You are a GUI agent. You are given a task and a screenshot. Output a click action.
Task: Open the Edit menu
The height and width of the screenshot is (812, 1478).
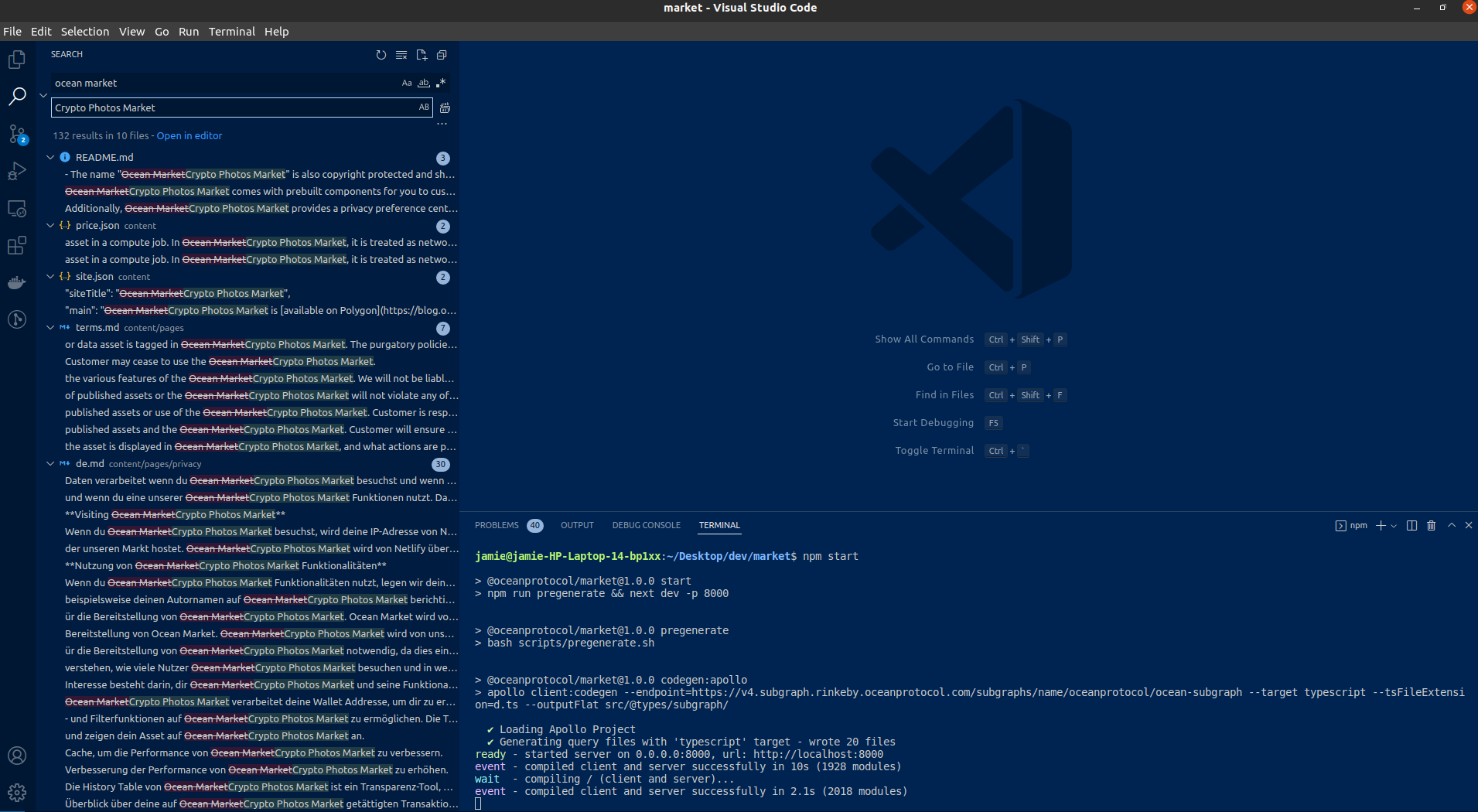(x=41, y=32)
